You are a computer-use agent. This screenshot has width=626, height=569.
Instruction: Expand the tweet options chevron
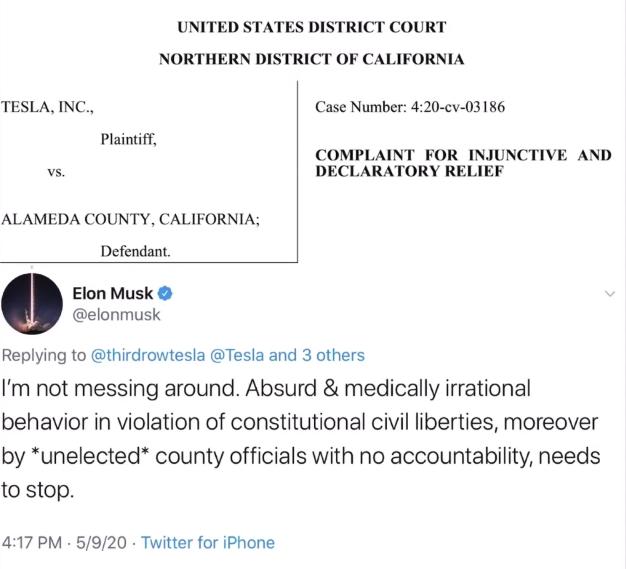click(610, 294)
